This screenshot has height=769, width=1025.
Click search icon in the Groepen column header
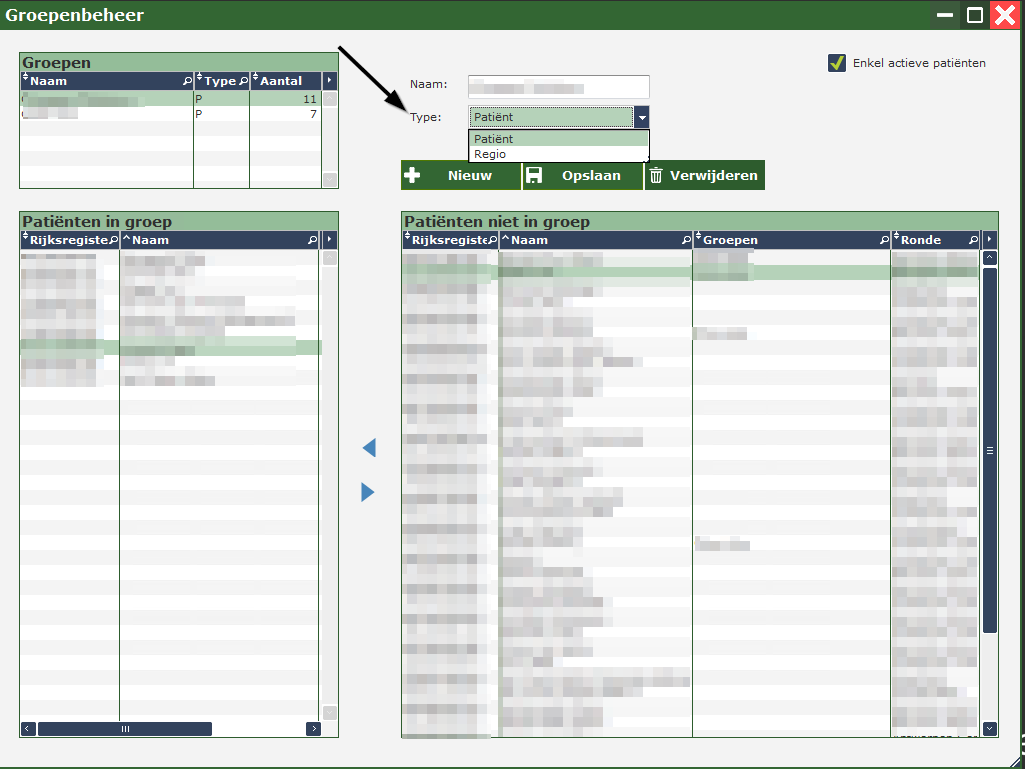tap(884, 240)
